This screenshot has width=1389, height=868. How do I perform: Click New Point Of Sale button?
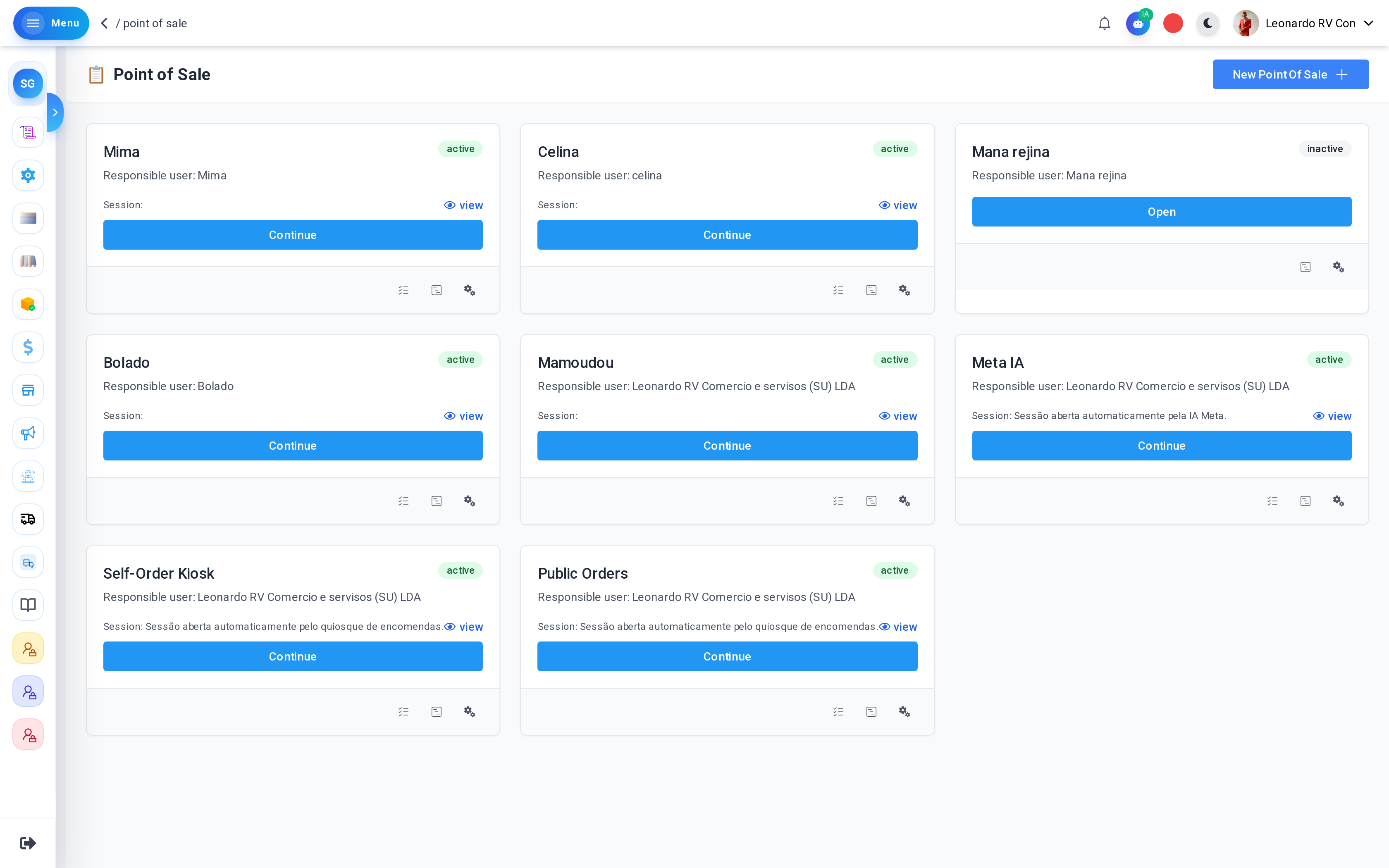1290,75
